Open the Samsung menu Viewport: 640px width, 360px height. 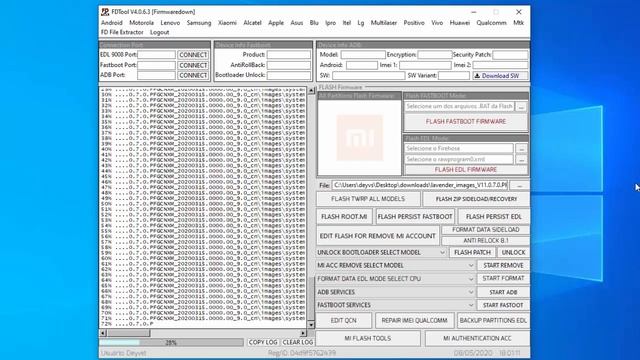(199, 23)
